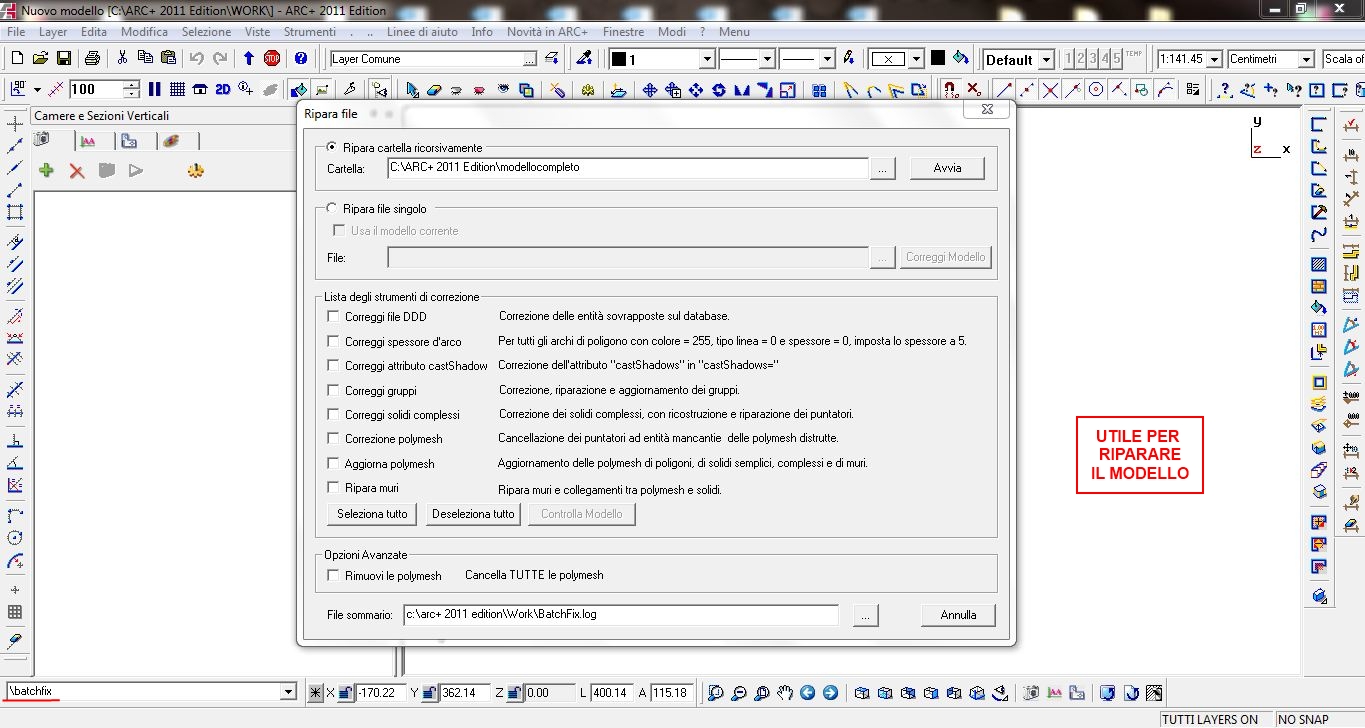Browse File sommario with ... button
This screenshot has width=1365, height=728.
(x=866, y=615)
